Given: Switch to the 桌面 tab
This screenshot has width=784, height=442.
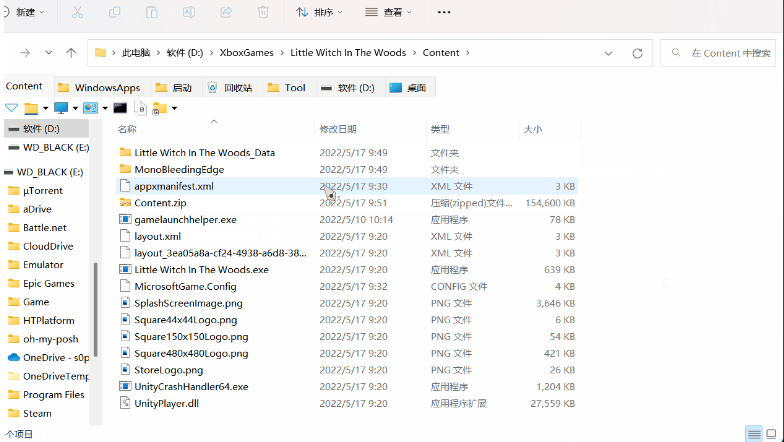Looking at the screenshot, I should [x=408, y=88].
